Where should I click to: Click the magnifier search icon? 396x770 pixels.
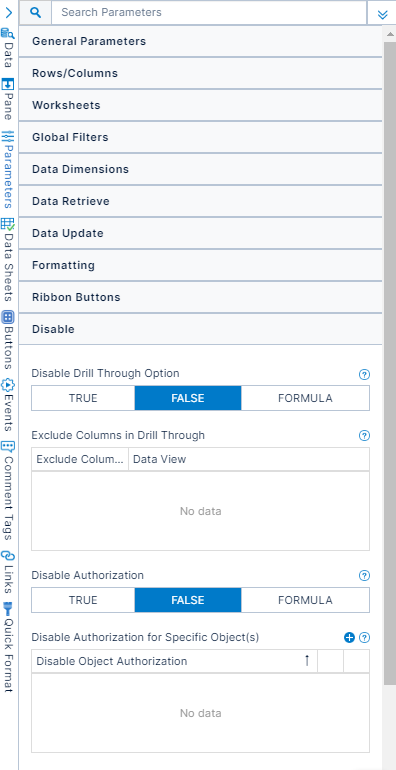[35, 13]
